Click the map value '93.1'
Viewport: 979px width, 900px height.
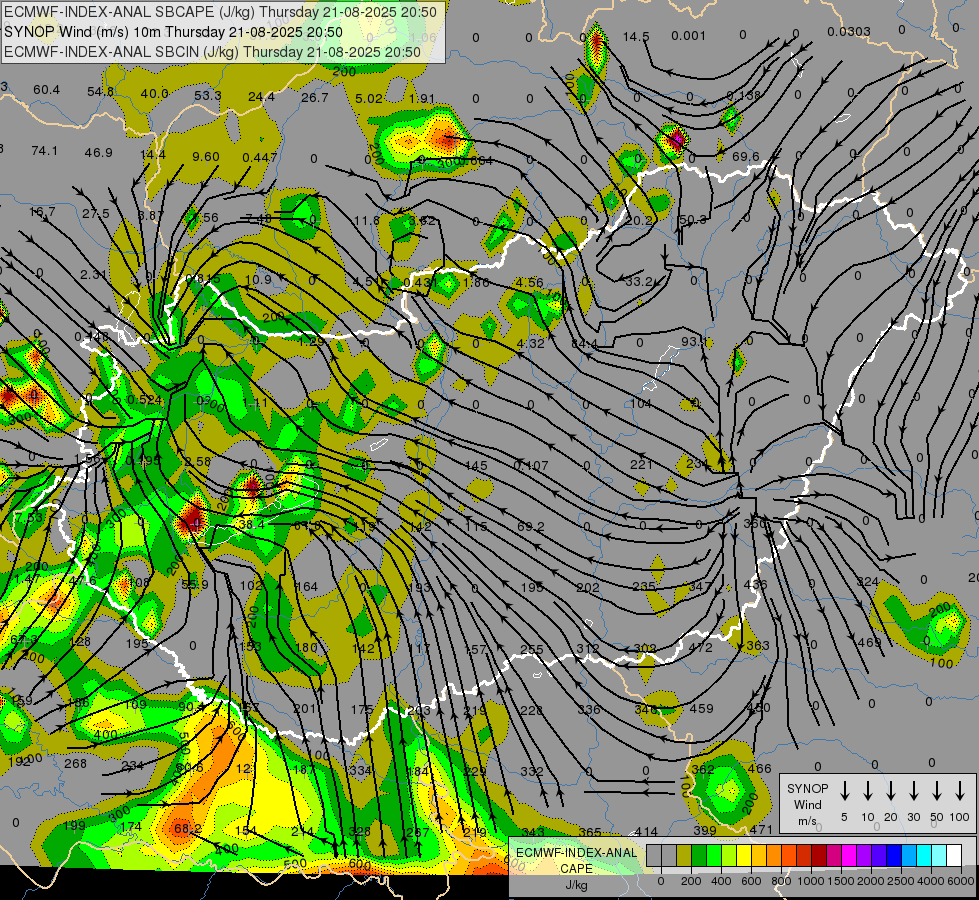(694, 342)
